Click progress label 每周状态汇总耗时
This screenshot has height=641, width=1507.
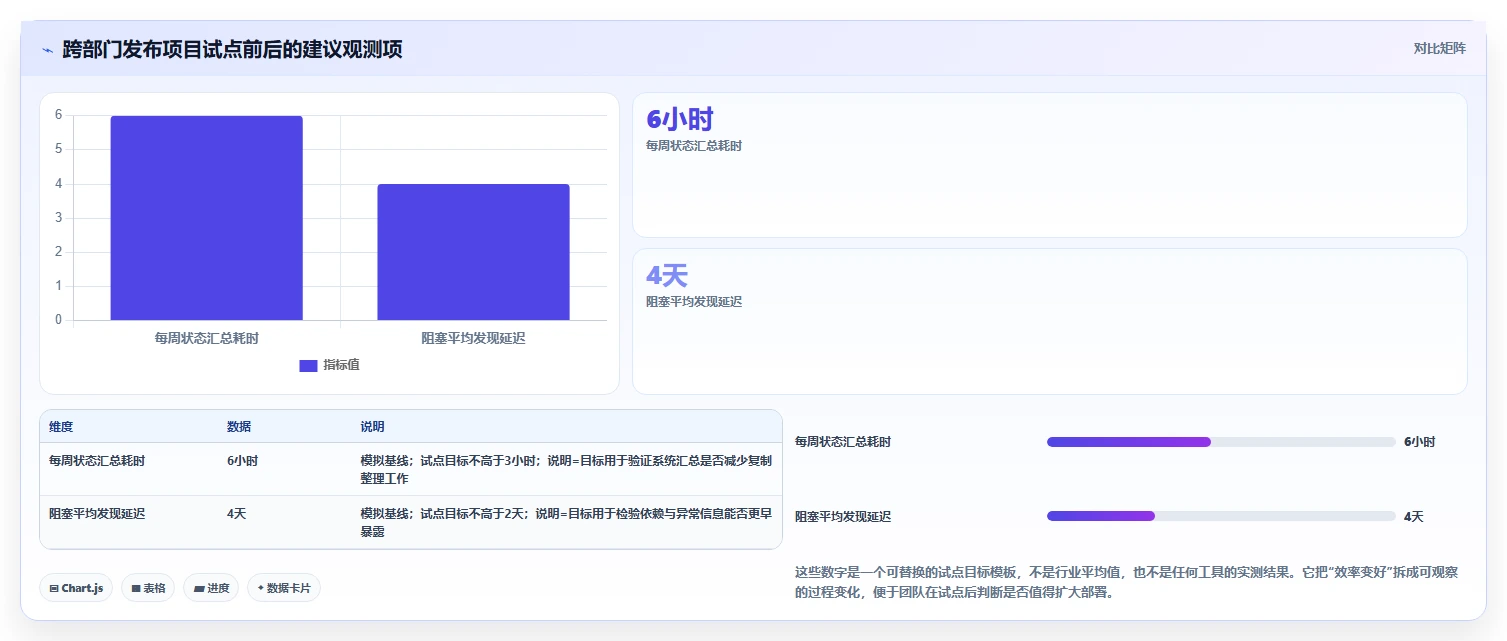point(843,442)
